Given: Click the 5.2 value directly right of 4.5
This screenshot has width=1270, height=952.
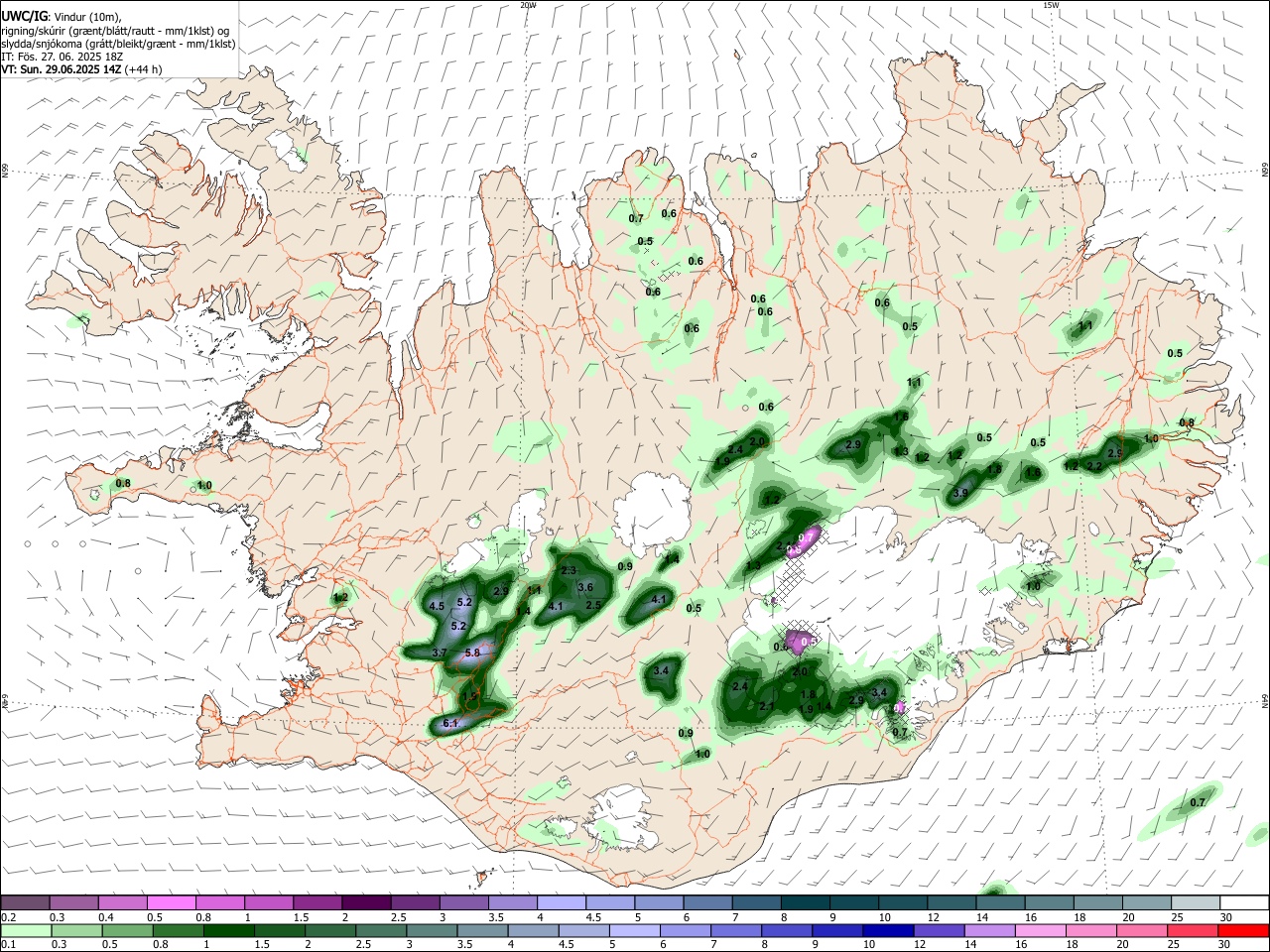Looking at the screenshot, I should 464,602.
